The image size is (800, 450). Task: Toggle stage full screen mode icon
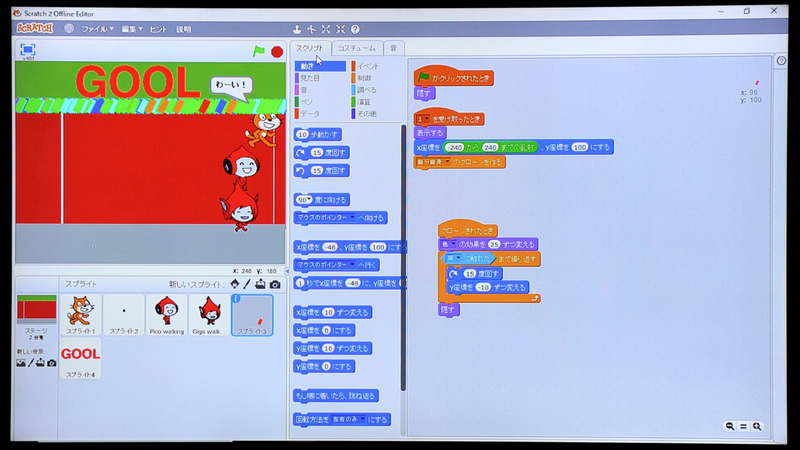[x=28, y=49]
